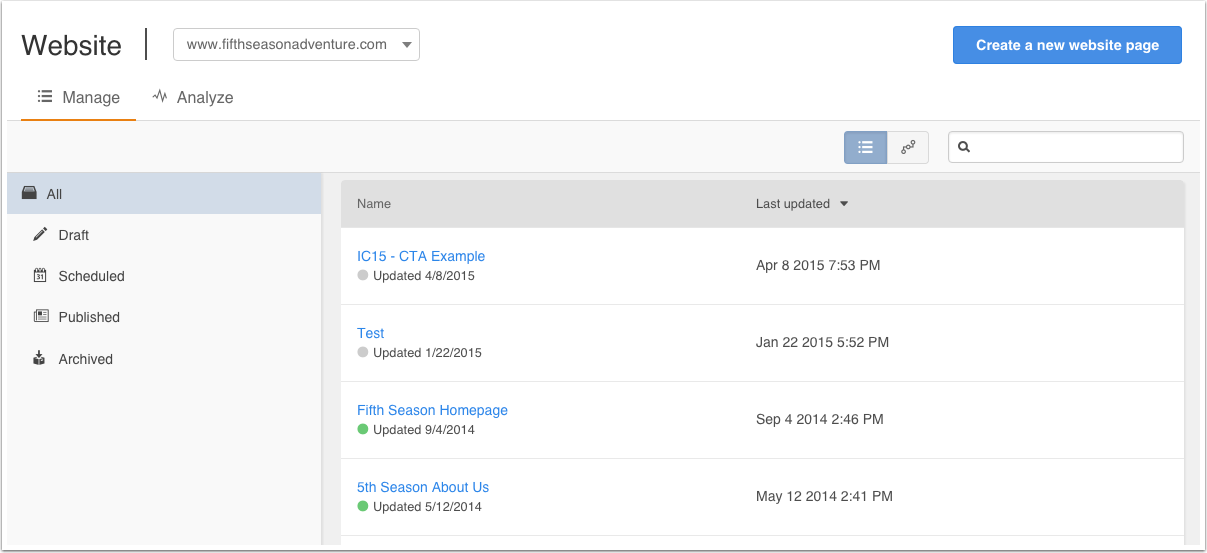The width and height of the screenshot is (1207, 553).
Task: Click the Updated 9/4/2014 status text
Action: point(424,429)
